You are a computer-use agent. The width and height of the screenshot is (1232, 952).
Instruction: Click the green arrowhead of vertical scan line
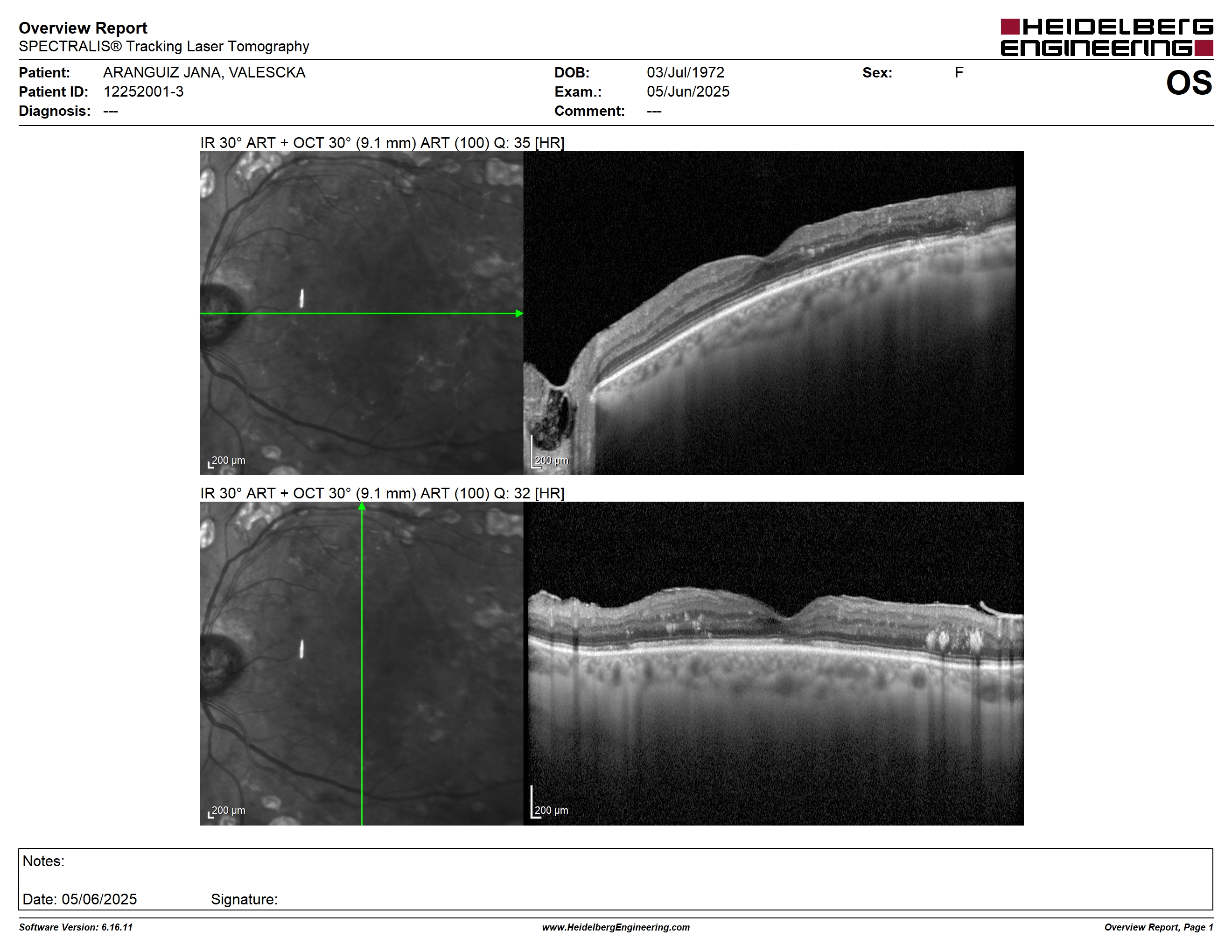click(362, 506)
